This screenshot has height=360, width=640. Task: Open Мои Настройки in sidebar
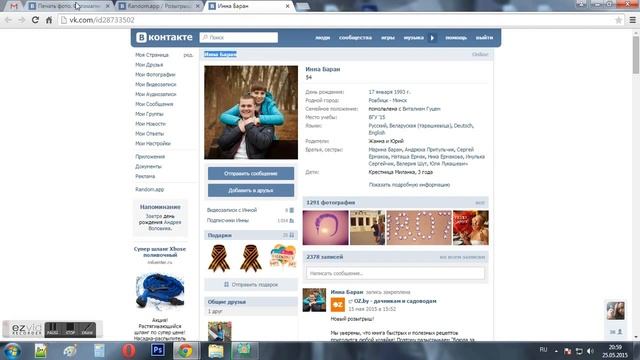pyautogui.click(x=153, y=143)
